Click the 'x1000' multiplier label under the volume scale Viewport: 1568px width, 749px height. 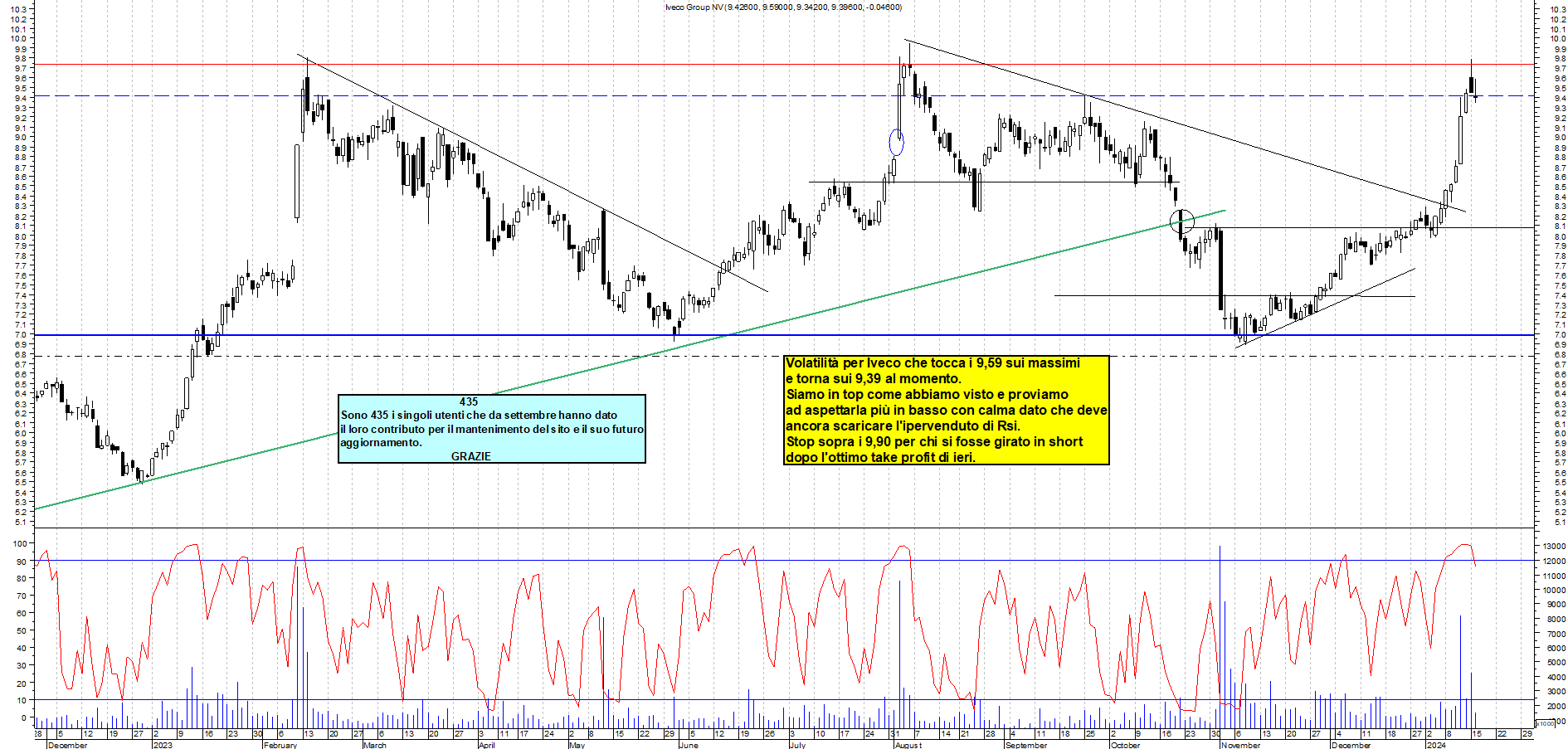pos(1545,723)
